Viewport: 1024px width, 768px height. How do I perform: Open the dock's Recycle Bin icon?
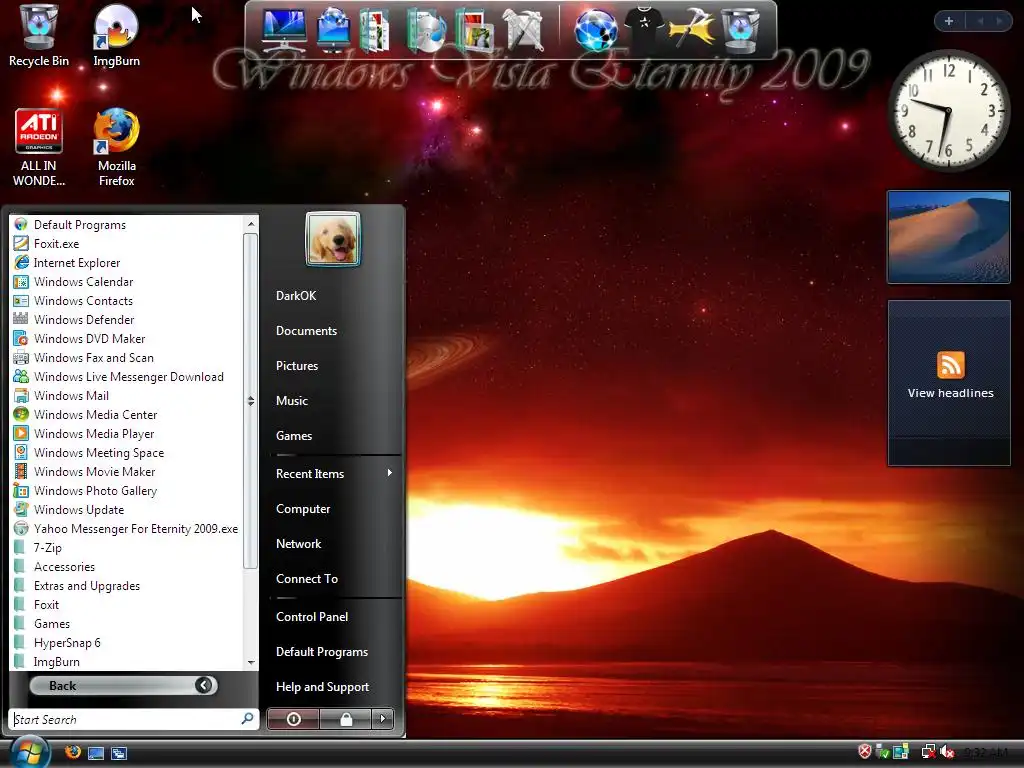coord(739,29)
